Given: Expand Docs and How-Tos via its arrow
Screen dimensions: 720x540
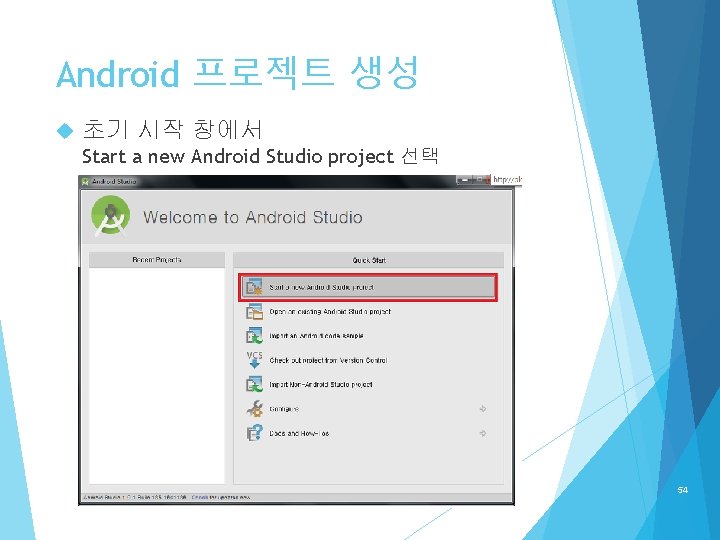Looking at the screenshot, I should 483,433.
